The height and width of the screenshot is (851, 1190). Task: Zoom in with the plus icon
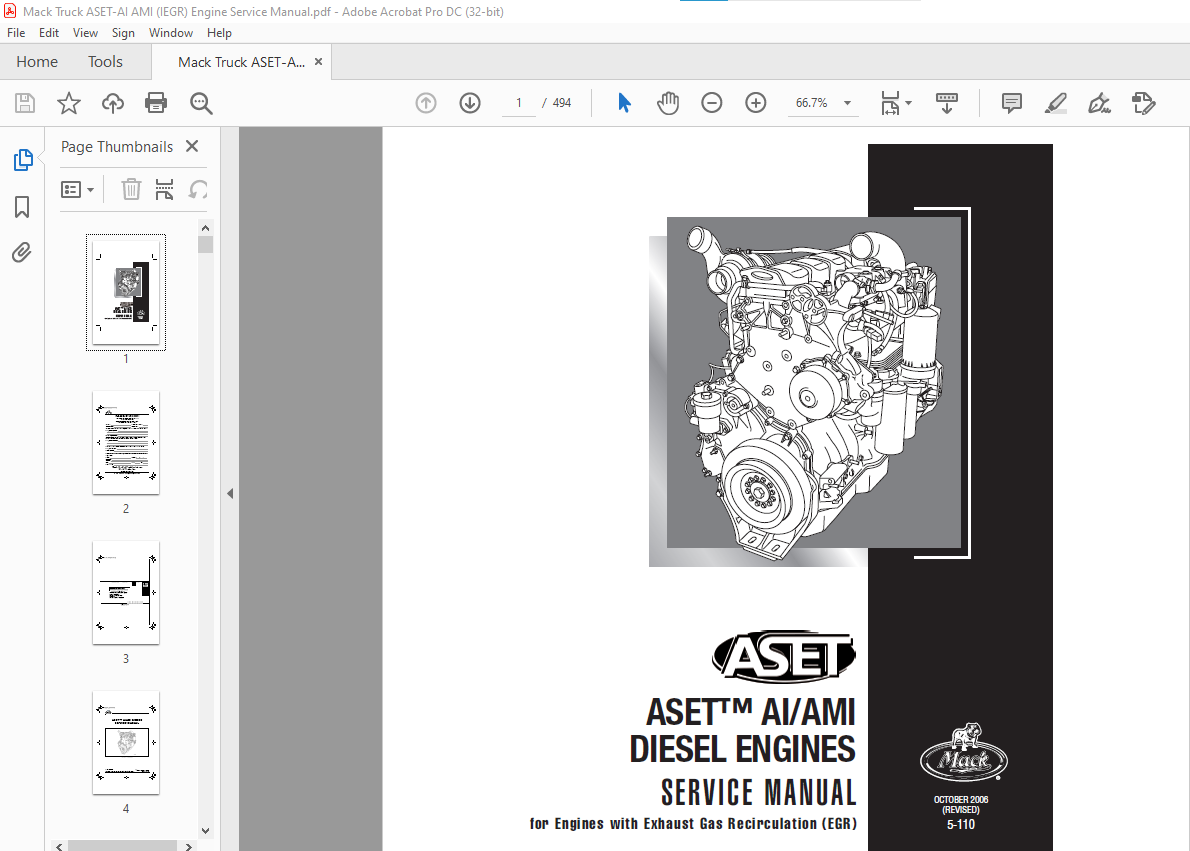coord(755,102)
